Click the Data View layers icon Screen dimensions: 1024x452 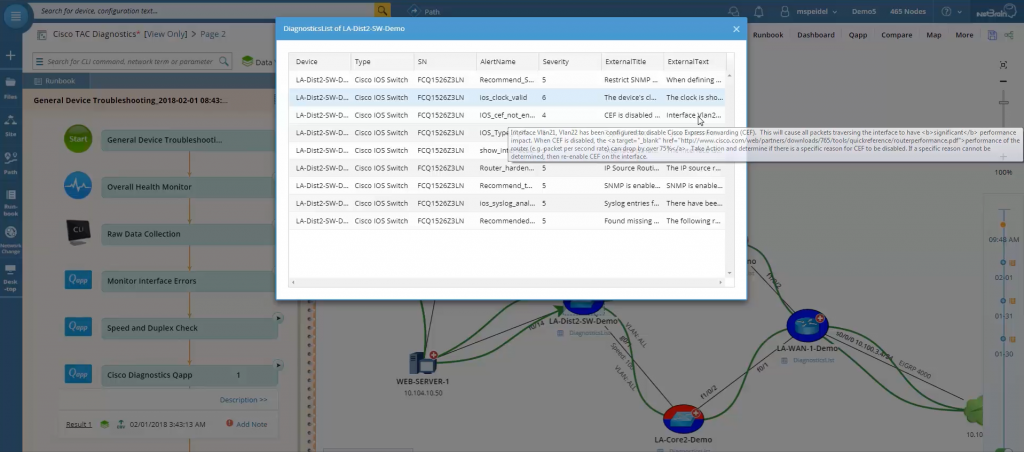pyautogui.click(x=248, y=61)
